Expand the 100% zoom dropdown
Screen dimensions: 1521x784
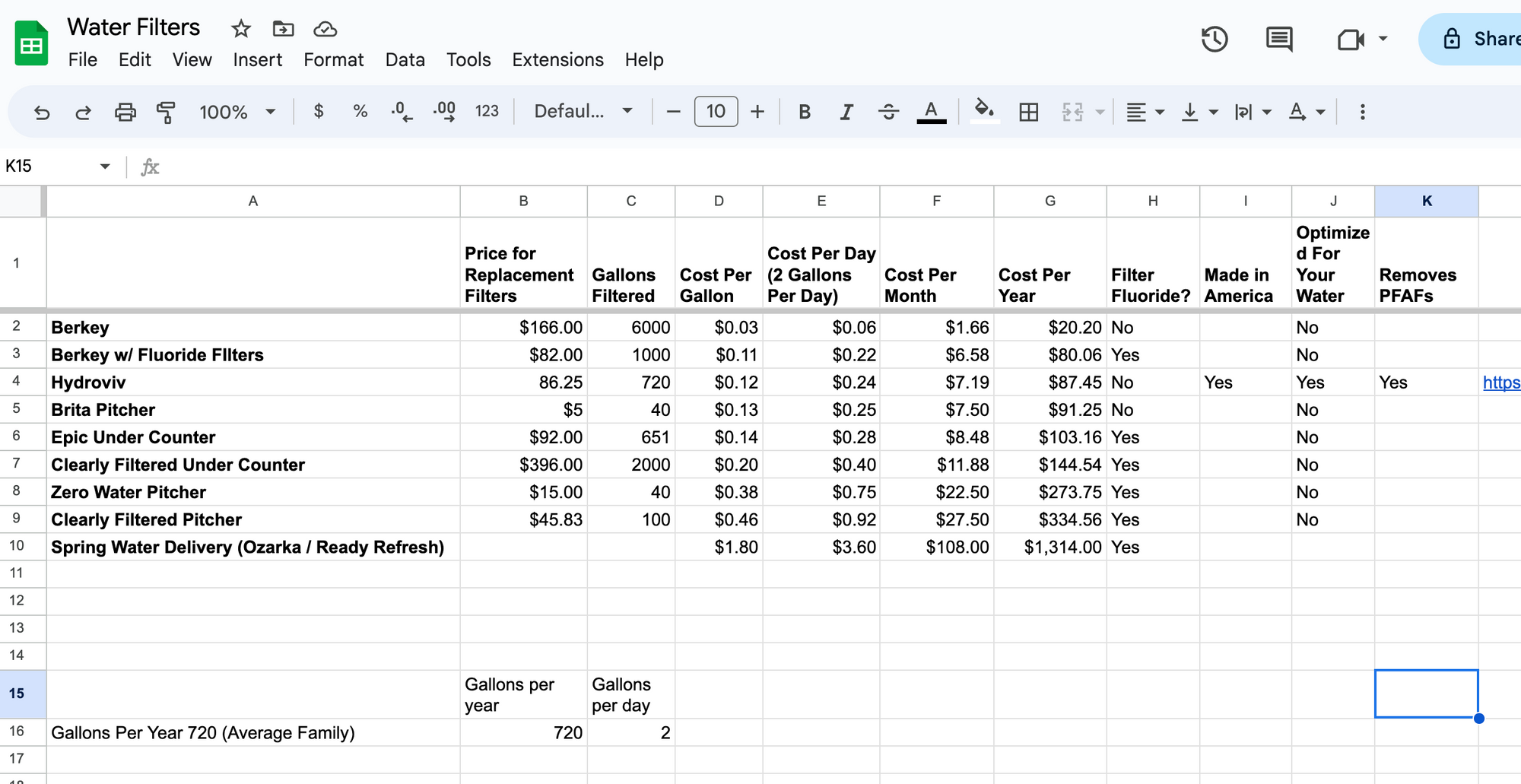click(237, 113)
